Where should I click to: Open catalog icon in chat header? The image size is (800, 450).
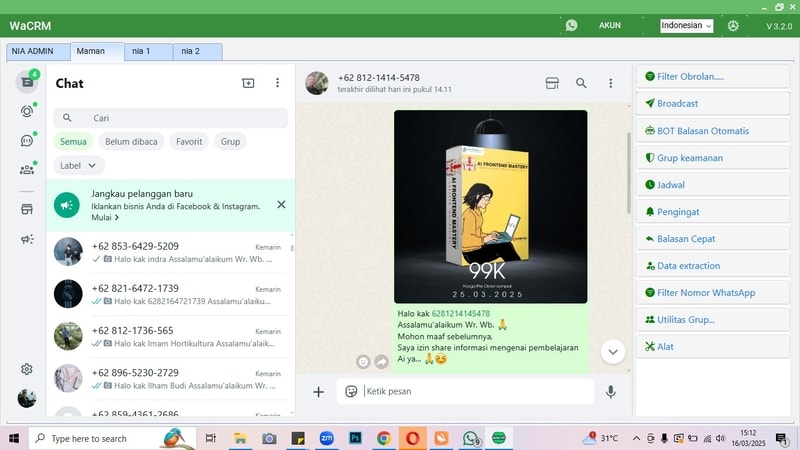coord(552,83)
